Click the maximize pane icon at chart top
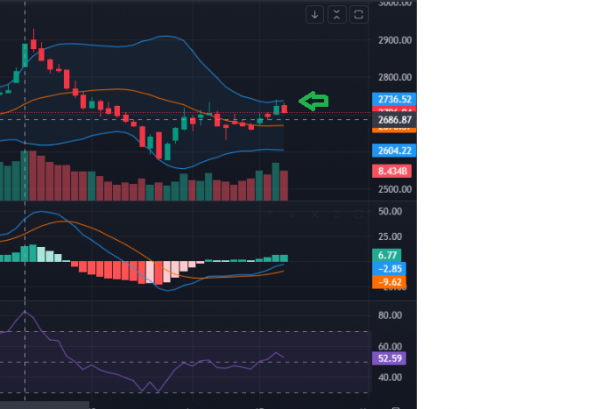This screenshot has width=606, height=409. coord(359,14)
